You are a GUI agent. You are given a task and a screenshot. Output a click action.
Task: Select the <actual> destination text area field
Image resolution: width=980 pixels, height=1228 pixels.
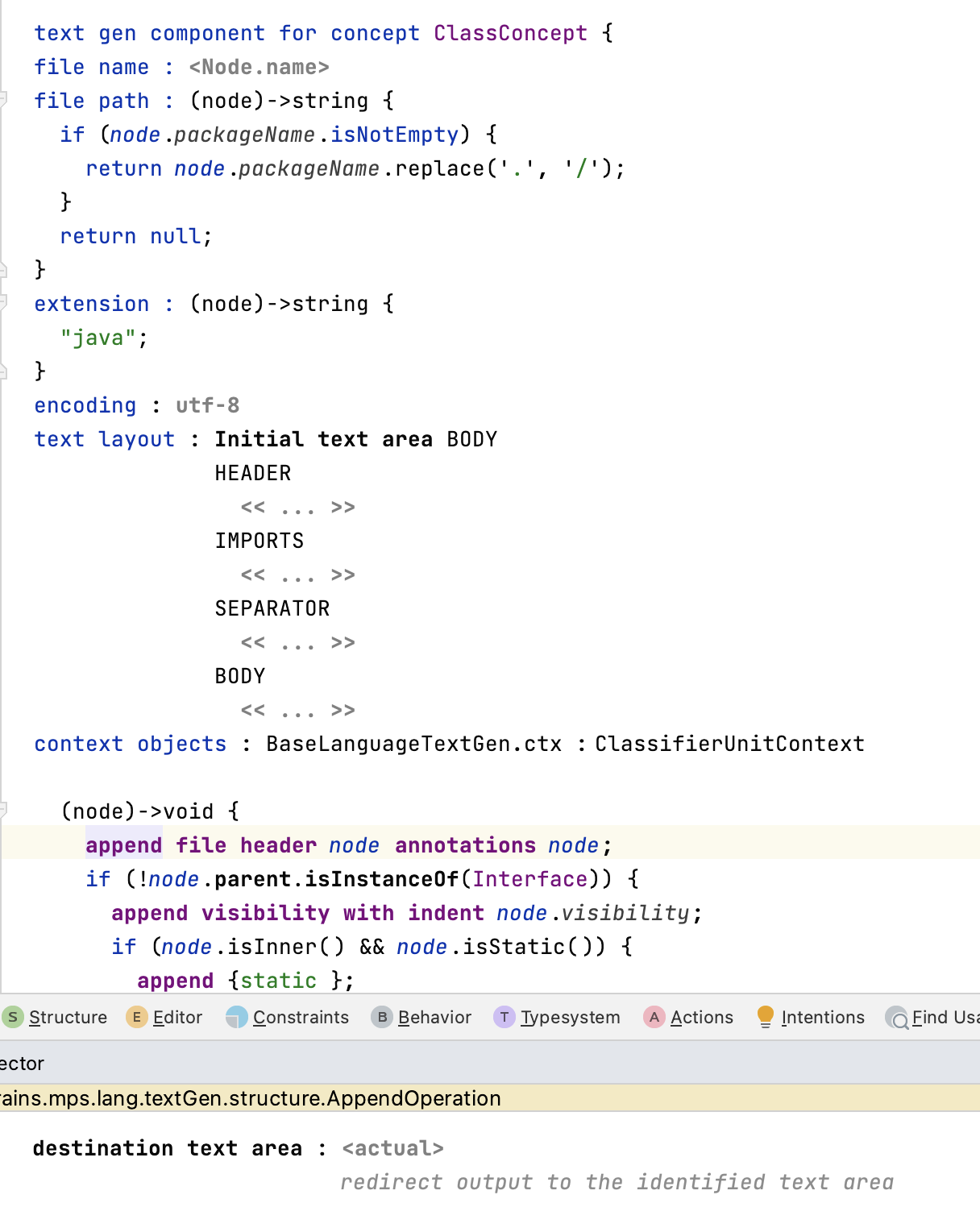(393, 1148)
